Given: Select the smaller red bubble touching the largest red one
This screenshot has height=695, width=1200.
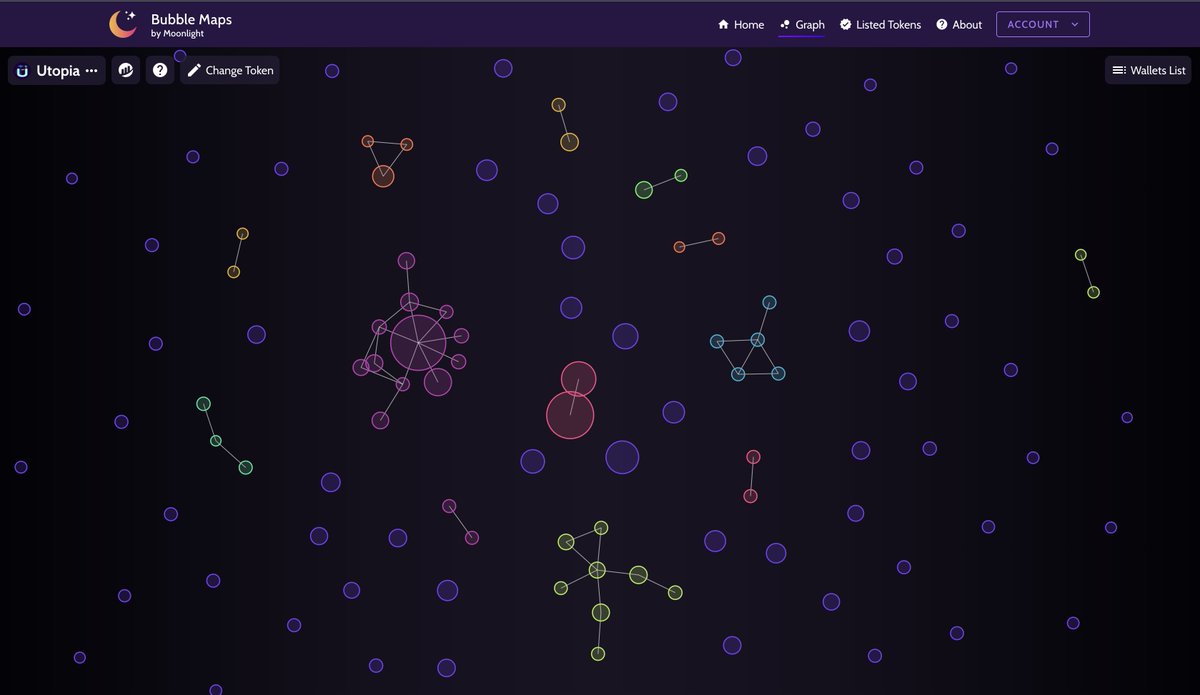Looking at the screenshot, I should tap(578, 379).
